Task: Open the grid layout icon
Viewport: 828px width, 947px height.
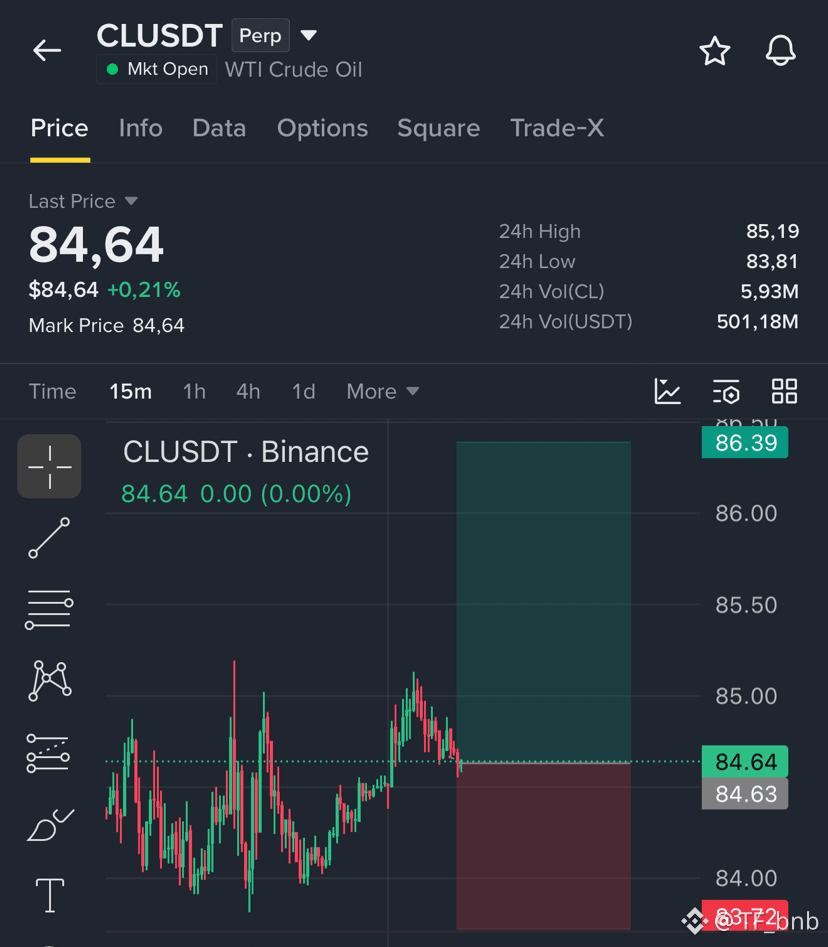Action: pos(785,391)
